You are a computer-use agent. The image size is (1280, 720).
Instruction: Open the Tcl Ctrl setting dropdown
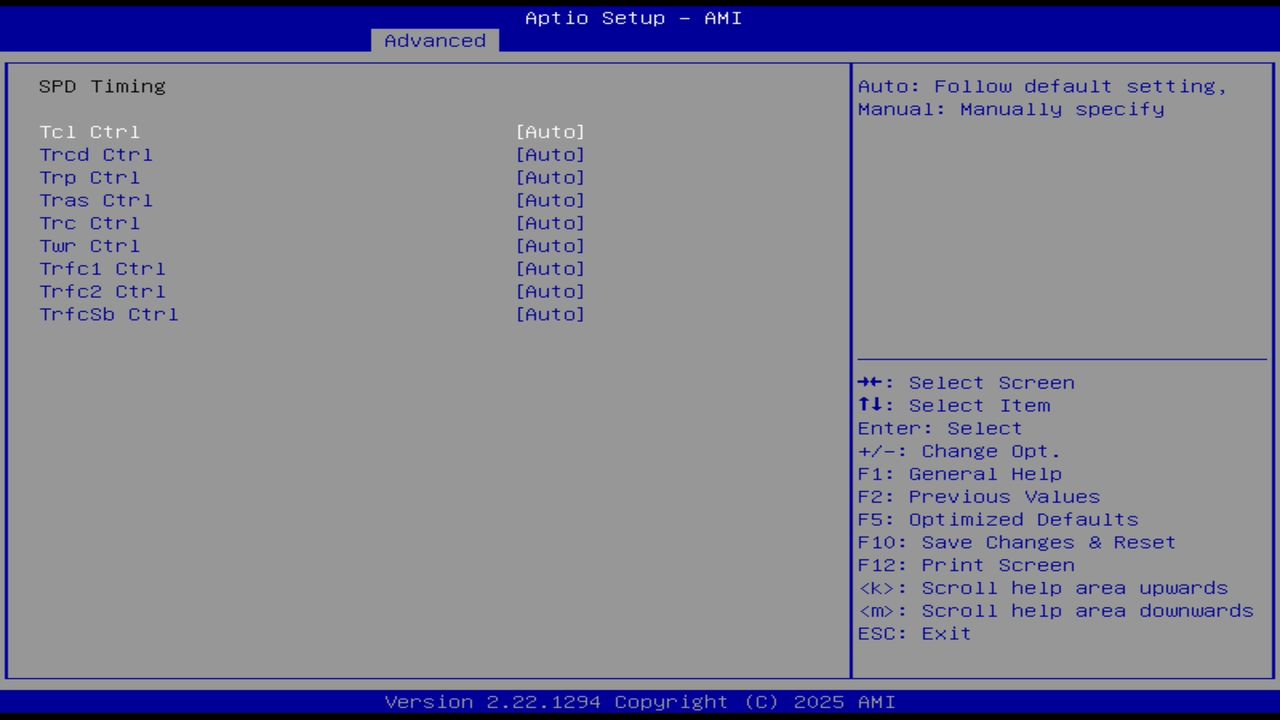(550, 131)
